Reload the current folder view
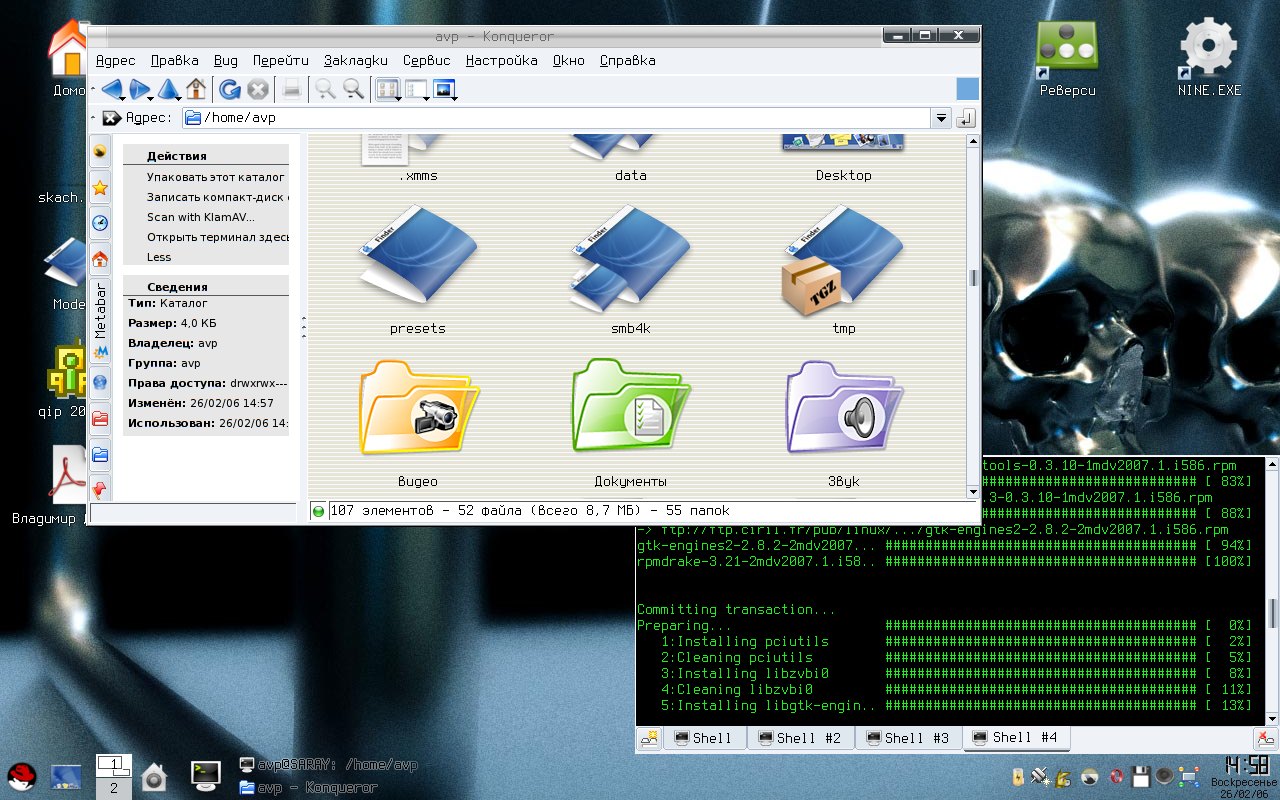The height and width of the screenshot is (800, 1280). pos(230,89)
